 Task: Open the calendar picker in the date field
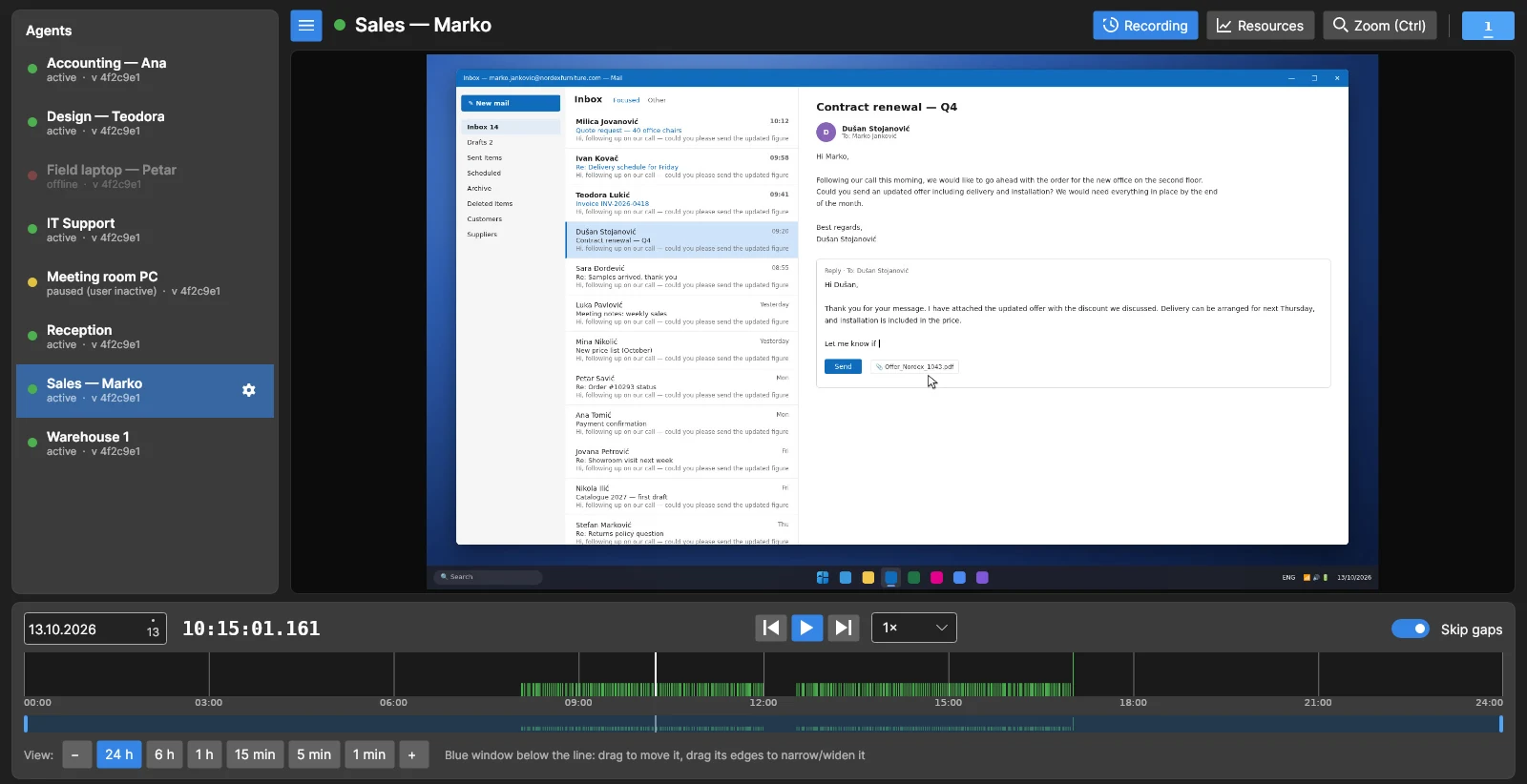153,629
